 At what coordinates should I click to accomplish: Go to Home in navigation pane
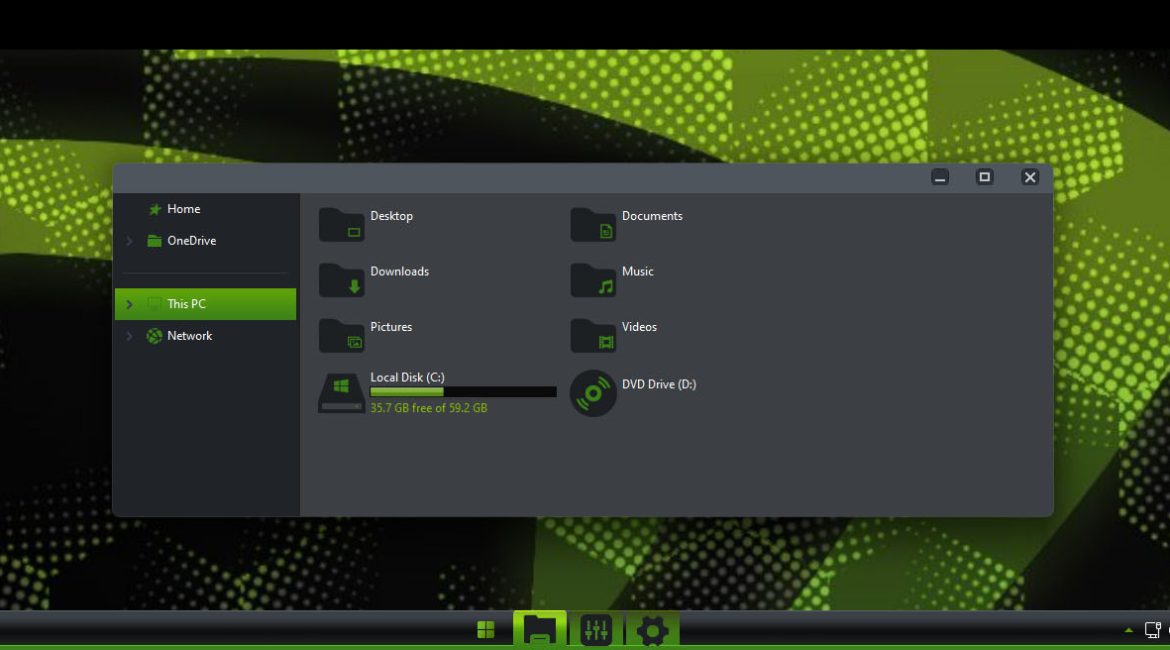click(x=183, y=209)
